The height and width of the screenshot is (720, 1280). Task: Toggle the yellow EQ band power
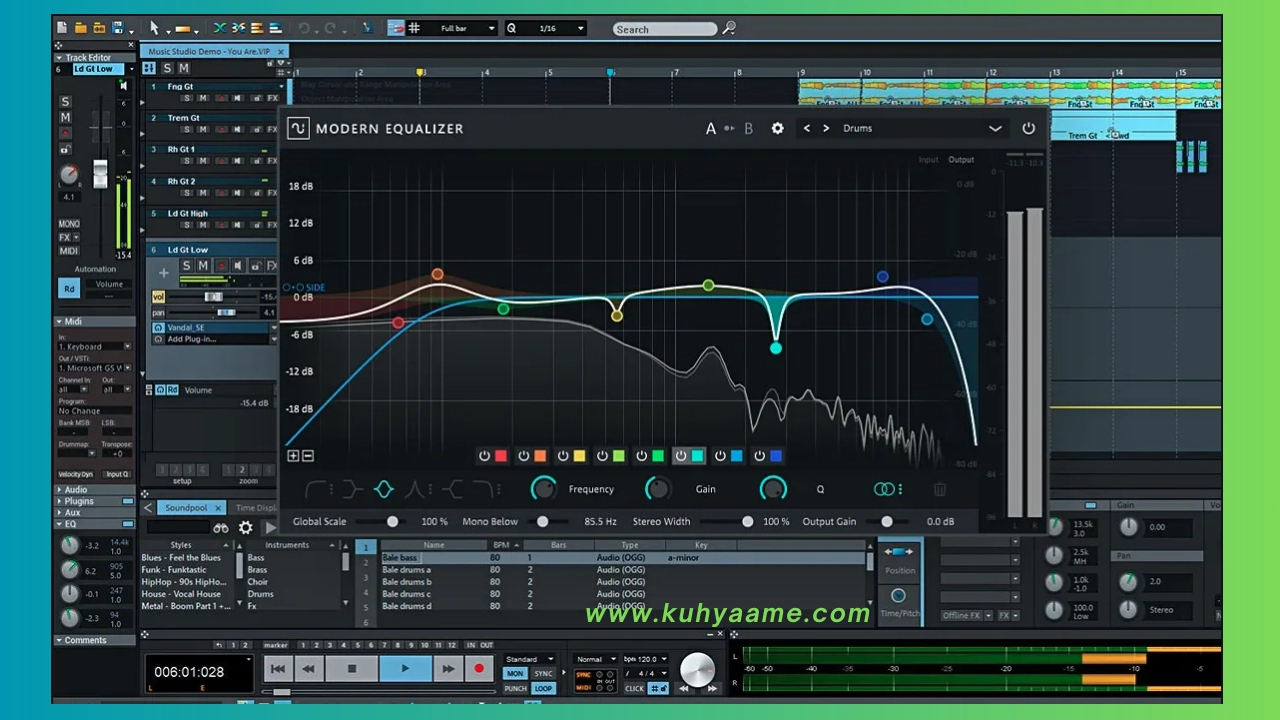click(563, 456)
